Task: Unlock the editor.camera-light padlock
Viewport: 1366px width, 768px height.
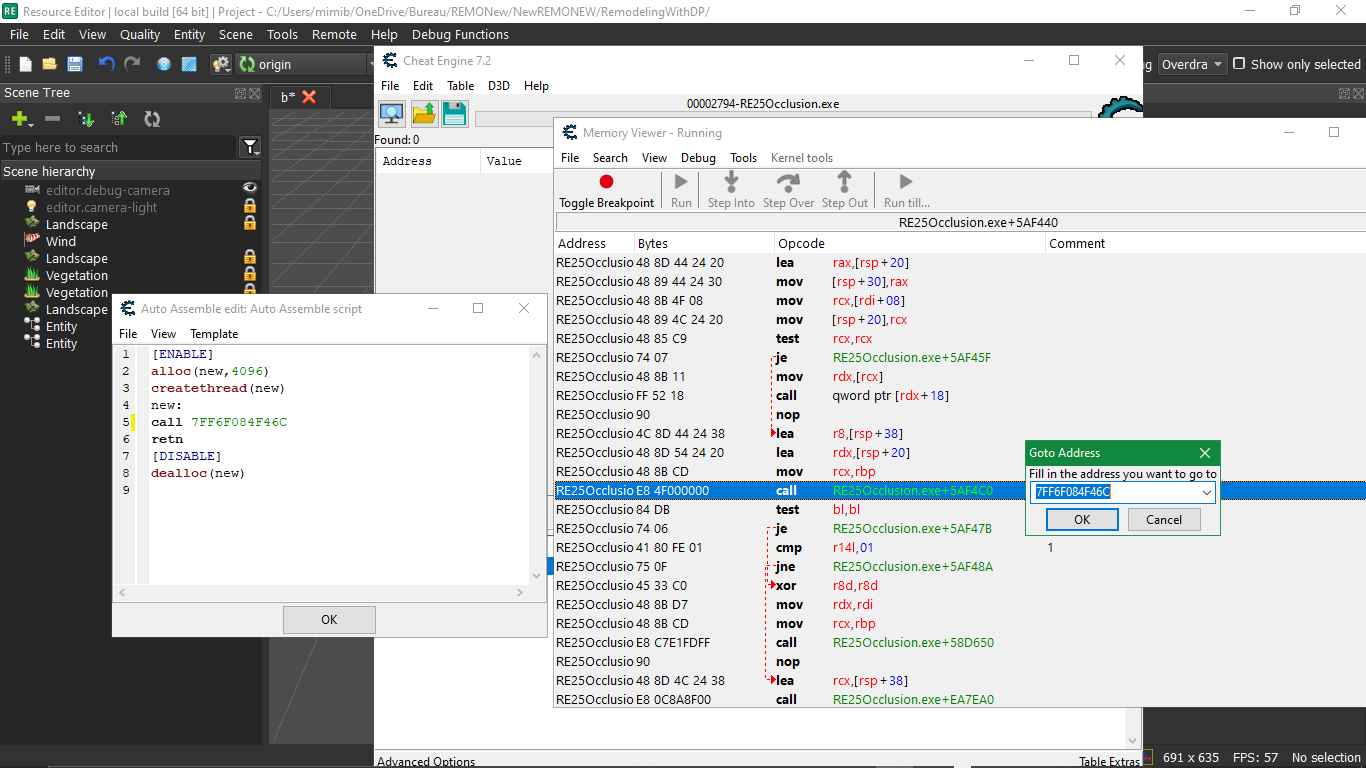Action: (x=250, y=206)
